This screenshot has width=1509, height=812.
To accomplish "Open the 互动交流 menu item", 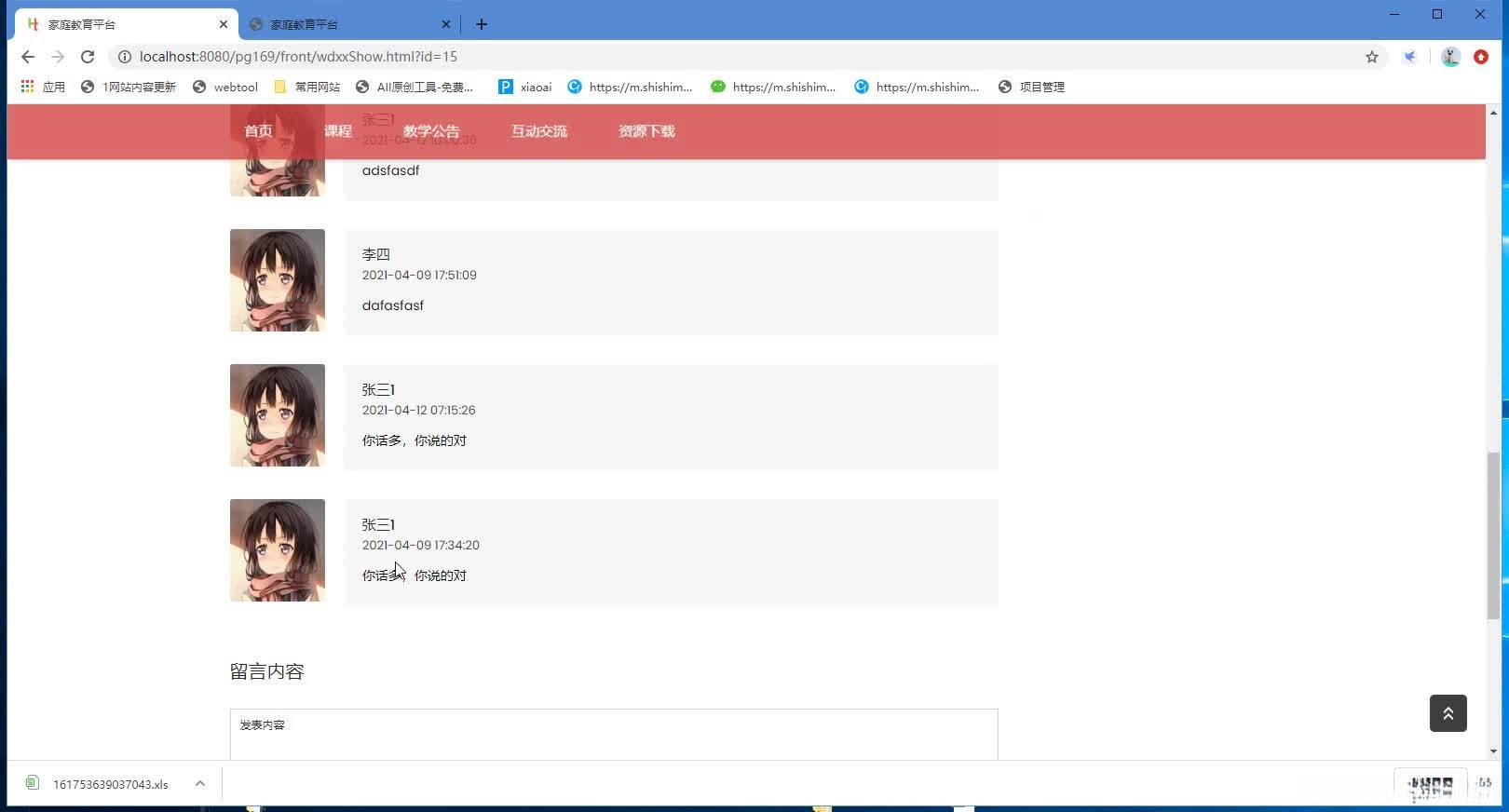I will click(539, 131).
